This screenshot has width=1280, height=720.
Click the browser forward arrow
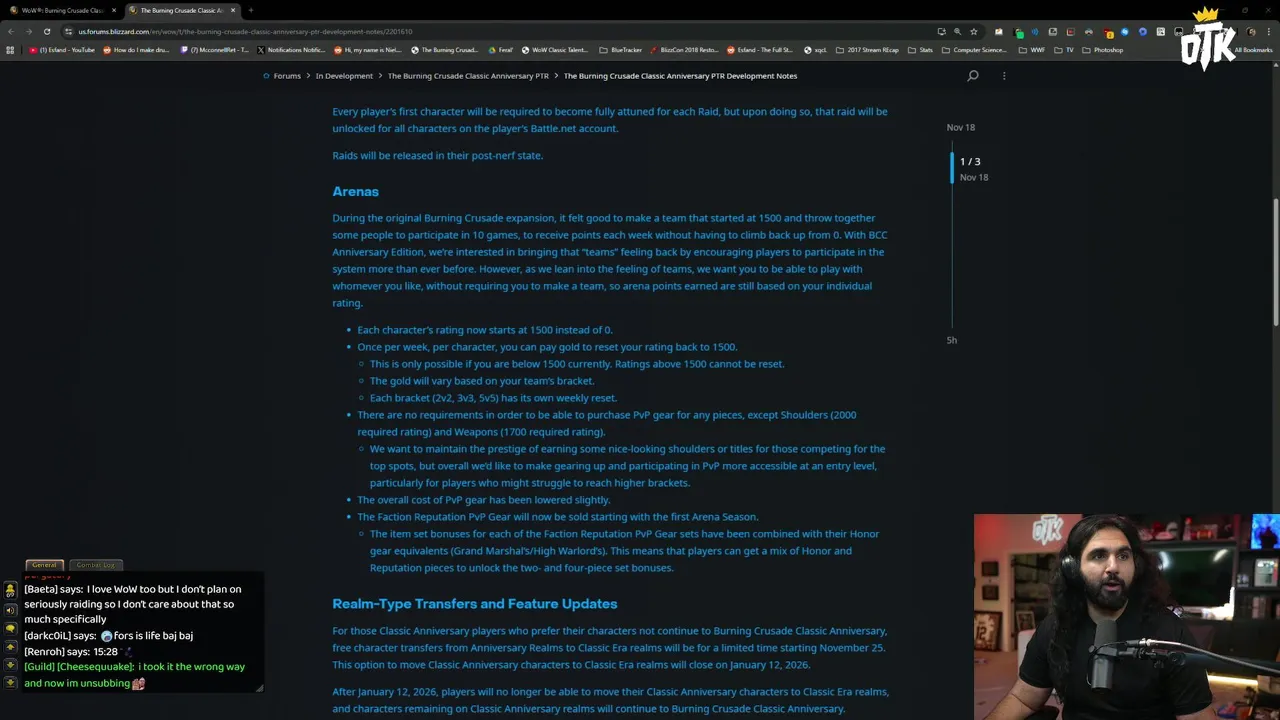coord(28,31)
